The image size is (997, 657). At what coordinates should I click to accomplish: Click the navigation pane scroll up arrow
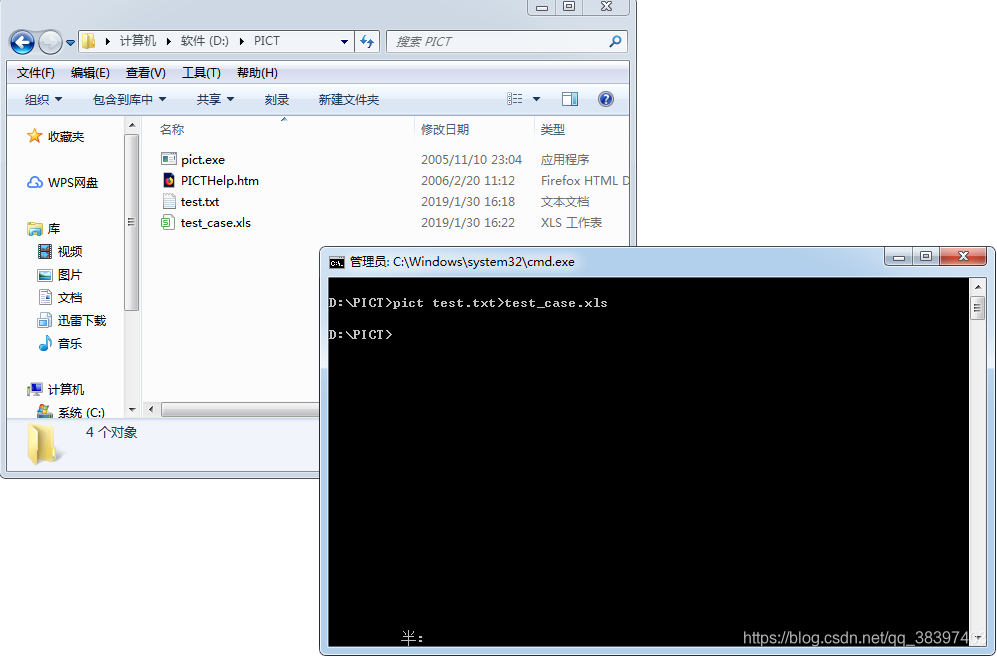[x=132, y=125]
